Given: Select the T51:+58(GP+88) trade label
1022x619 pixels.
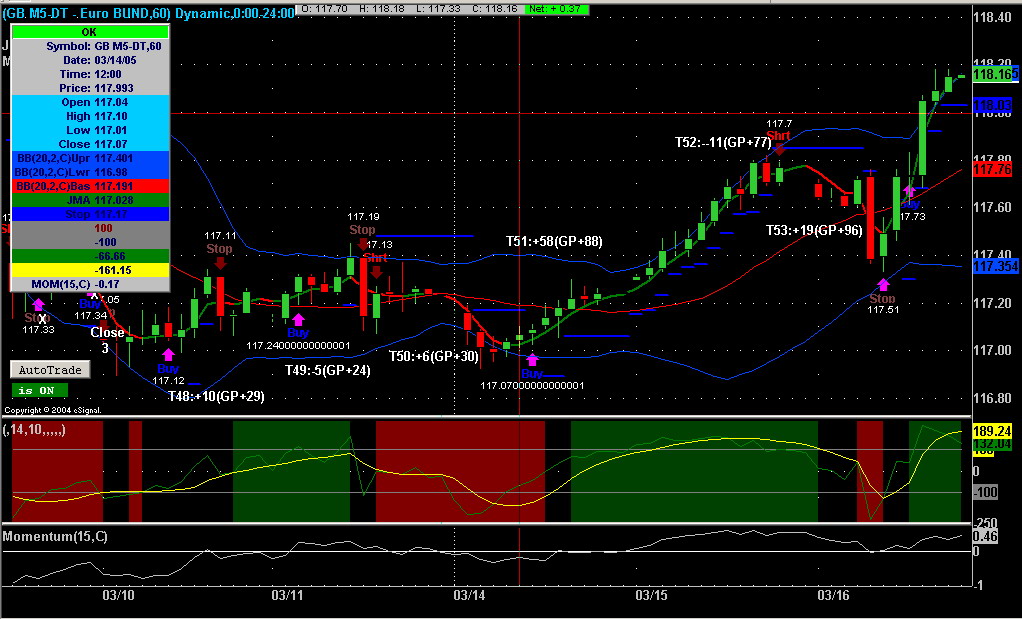Looking at the screenshot, I should point(554,242).
